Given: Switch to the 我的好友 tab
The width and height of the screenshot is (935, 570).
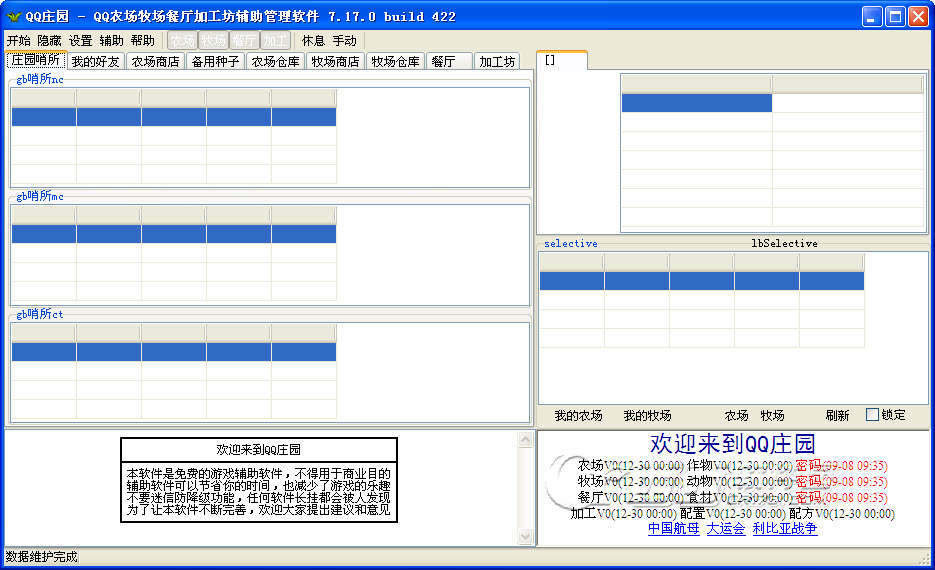Looking at the screenshot, I should [x=95, y=61].
